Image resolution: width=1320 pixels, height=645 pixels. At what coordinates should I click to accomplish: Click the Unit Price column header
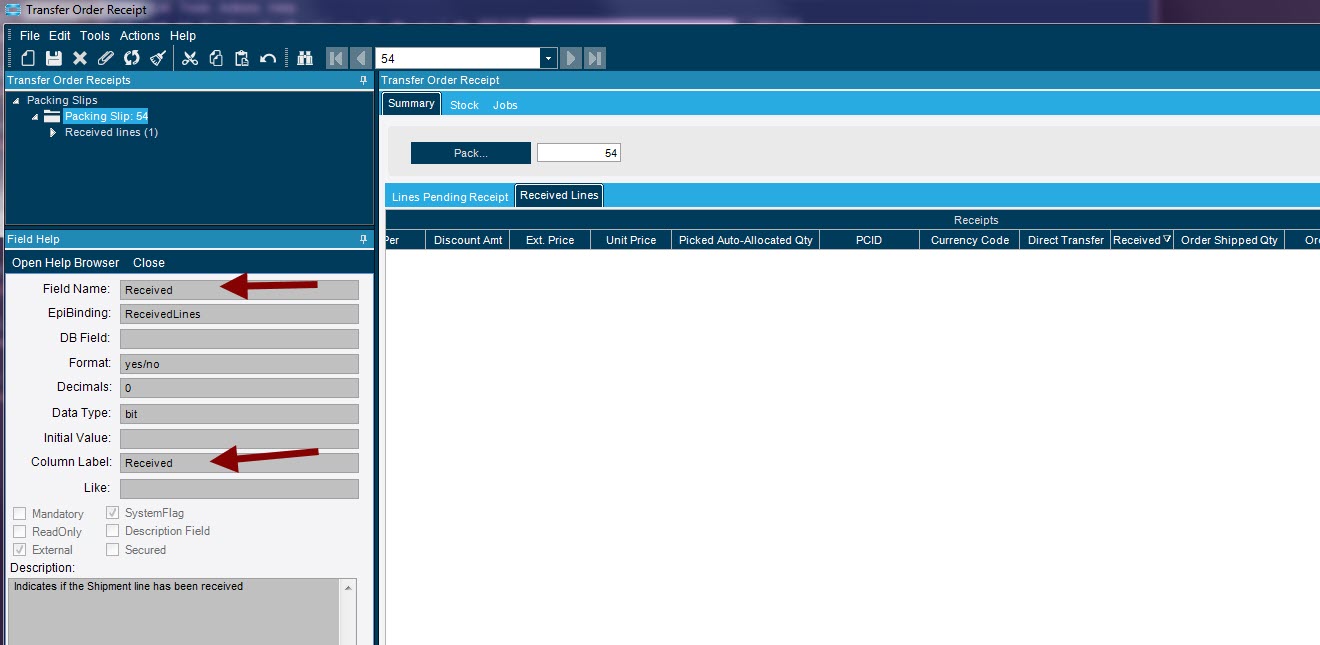[x=631, y=240]
